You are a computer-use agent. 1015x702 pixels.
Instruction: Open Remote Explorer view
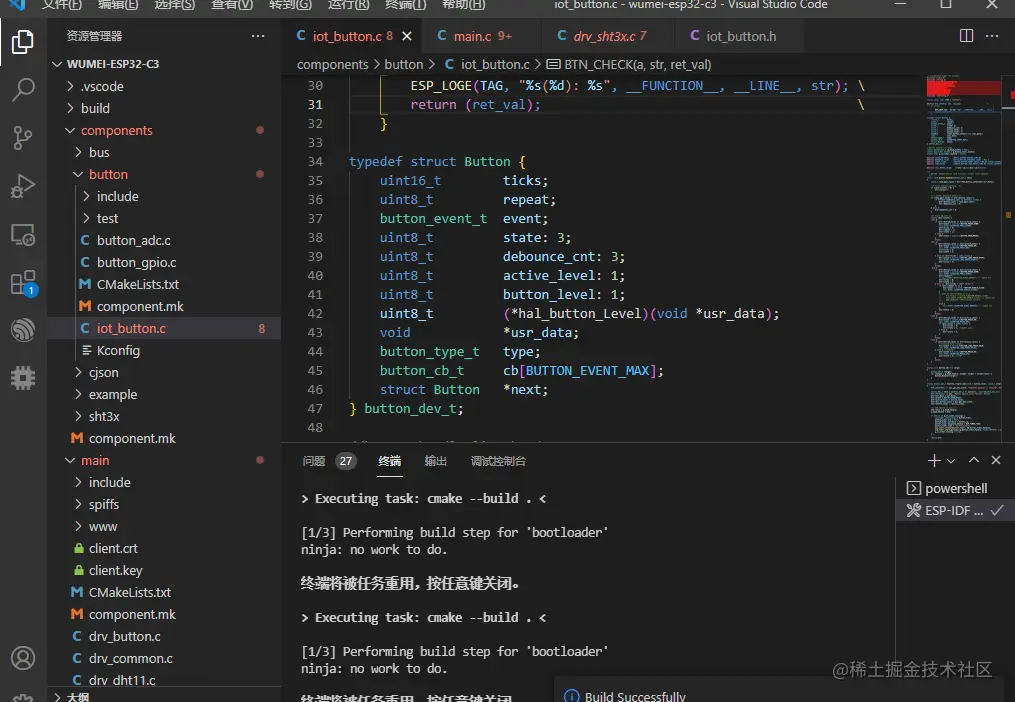coord(23,234)
